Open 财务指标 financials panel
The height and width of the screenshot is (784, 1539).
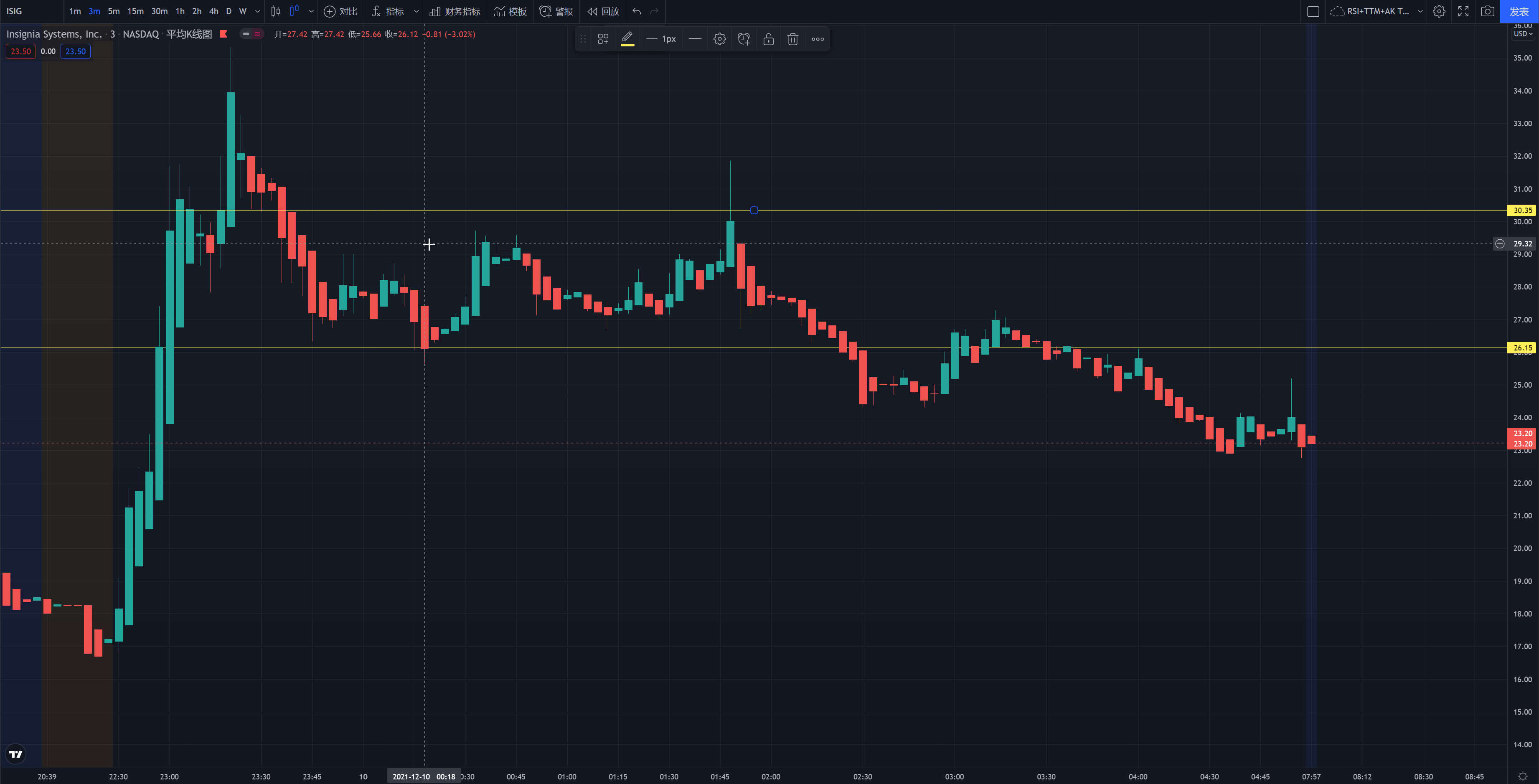click(x=455, y=11)
